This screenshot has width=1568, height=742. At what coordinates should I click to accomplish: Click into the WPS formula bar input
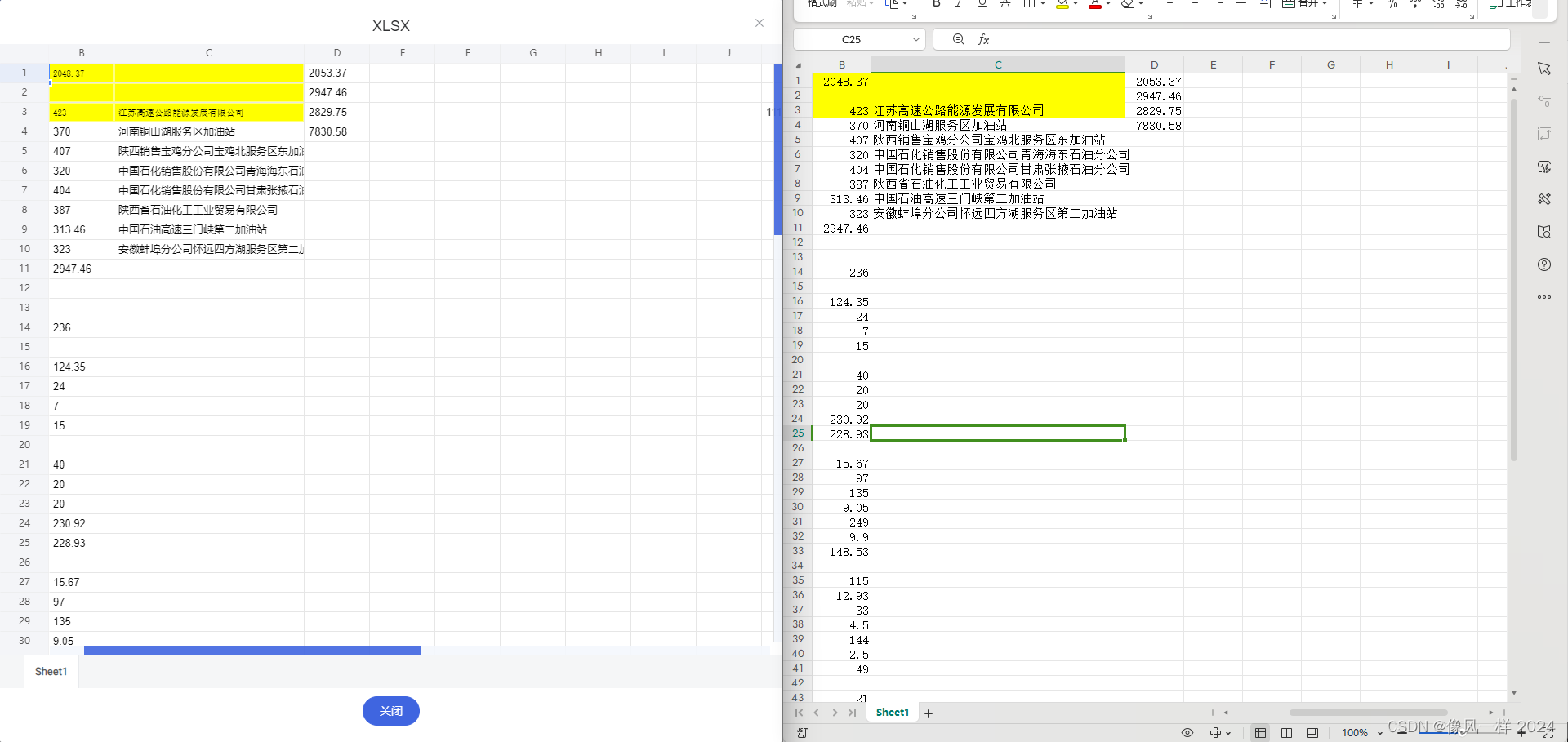[x=1255, y=39]
